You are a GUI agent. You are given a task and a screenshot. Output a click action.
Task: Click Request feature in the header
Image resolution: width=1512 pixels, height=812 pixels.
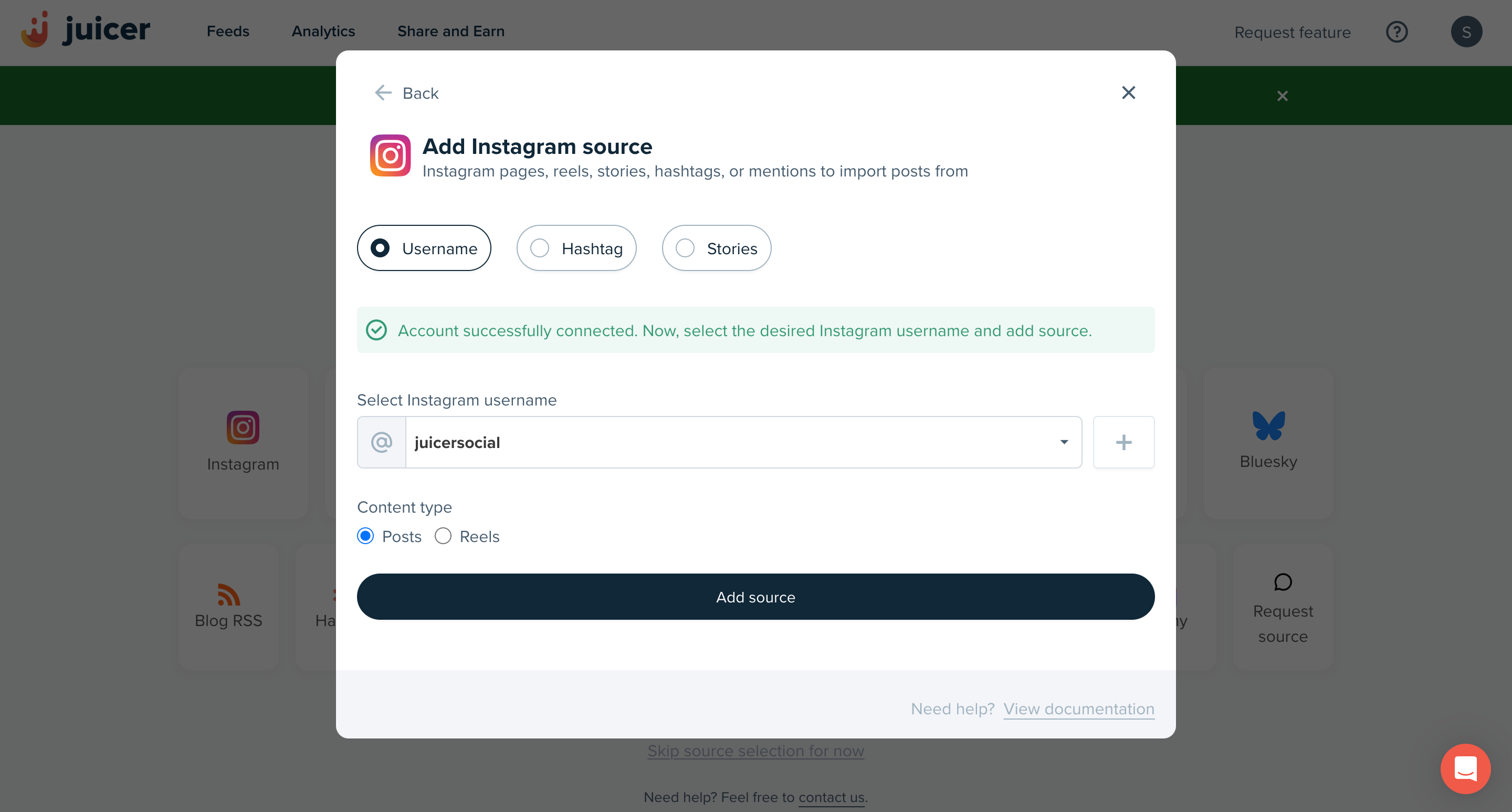pos(1292,32)
